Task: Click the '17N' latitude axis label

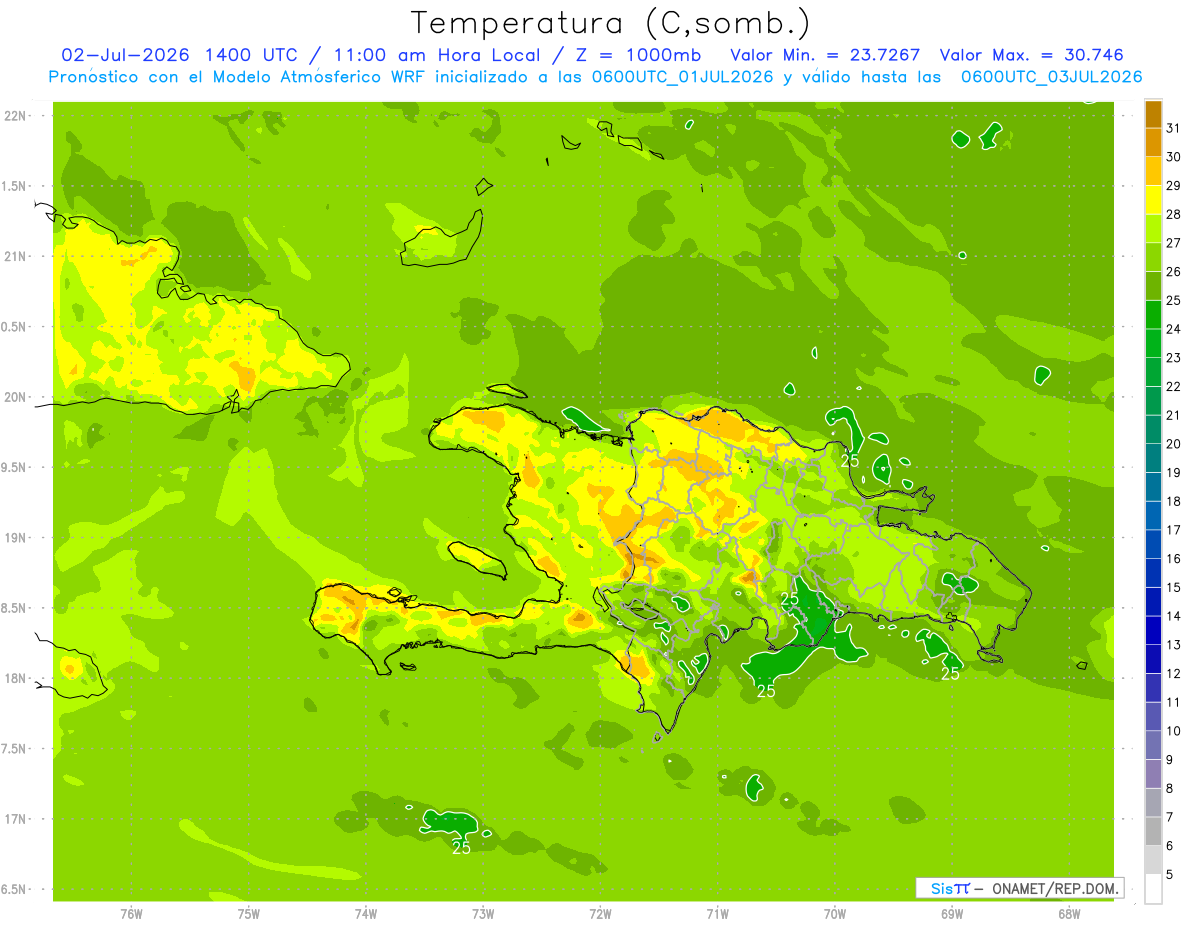Action: [15, 819]
